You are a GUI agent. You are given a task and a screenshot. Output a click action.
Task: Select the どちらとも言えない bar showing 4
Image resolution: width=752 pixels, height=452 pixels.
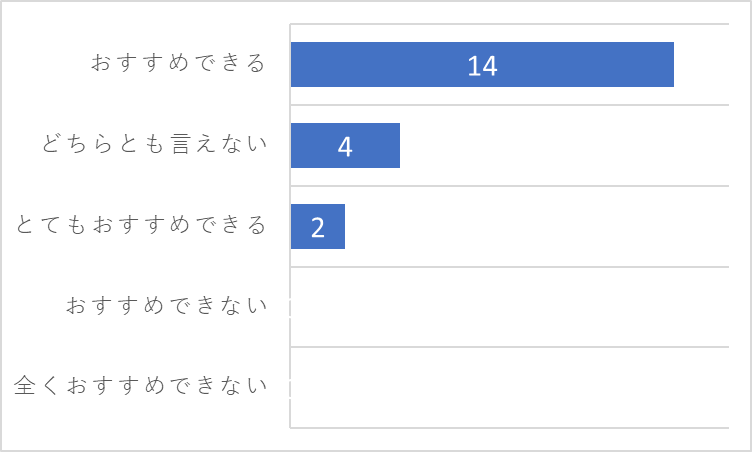pos(345,145)
